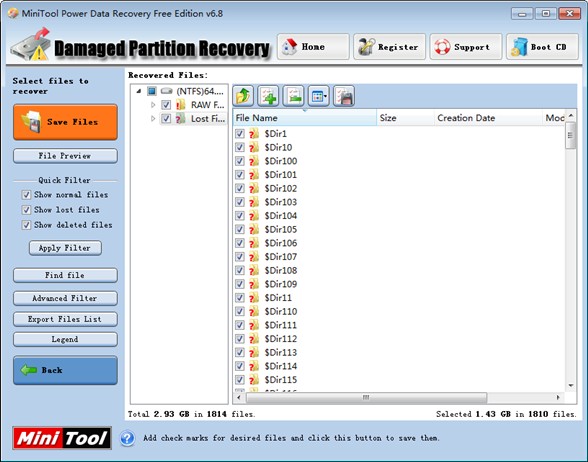This screenshot has height=462, width=588.
Task: Click the MiniTool logo at bottom left
Action: [x=62, y=438]
